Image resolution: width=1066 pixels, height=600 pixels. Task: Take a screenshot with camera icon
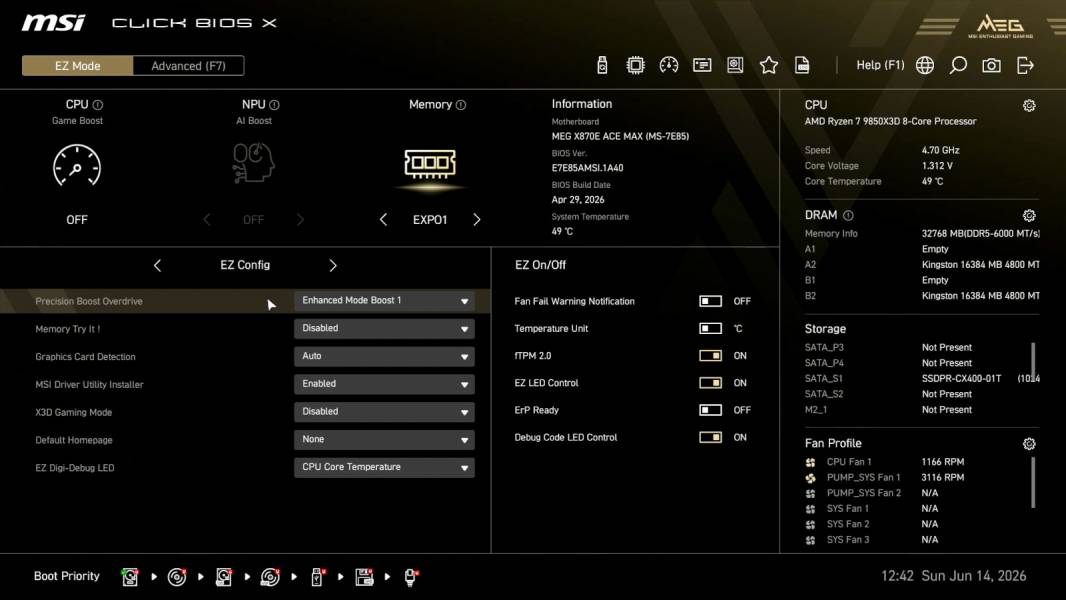pos(991,65)
